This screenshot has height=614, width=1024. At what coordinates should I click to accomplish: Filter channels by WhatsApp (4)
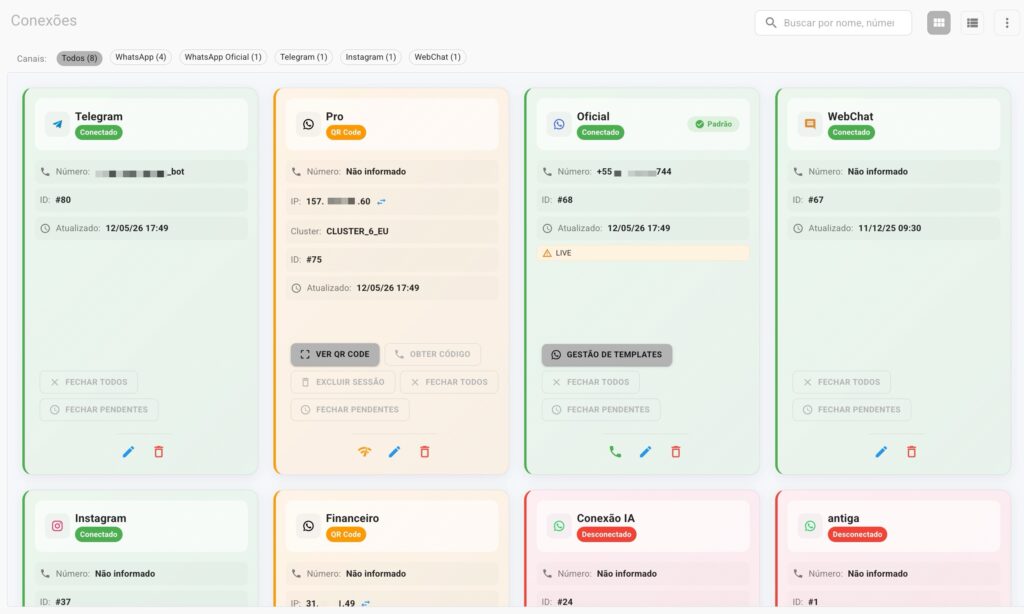pyautogui.click(x=140, y=57)
